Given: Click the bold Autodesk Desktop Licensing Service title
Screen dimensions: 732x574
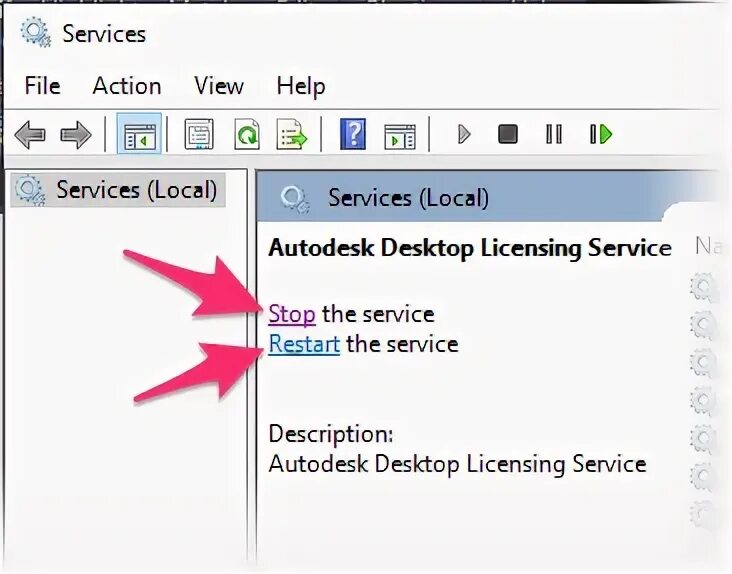Looking at the screenshot, I should [470, 248].
